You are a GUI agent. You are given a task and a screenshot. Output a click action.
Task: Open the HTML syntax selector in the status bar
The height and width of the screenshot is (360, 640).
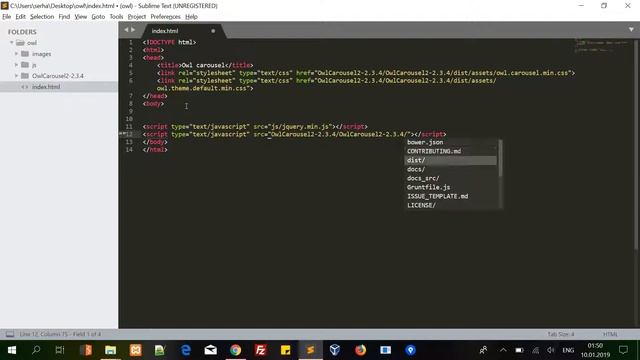(610, 334)
